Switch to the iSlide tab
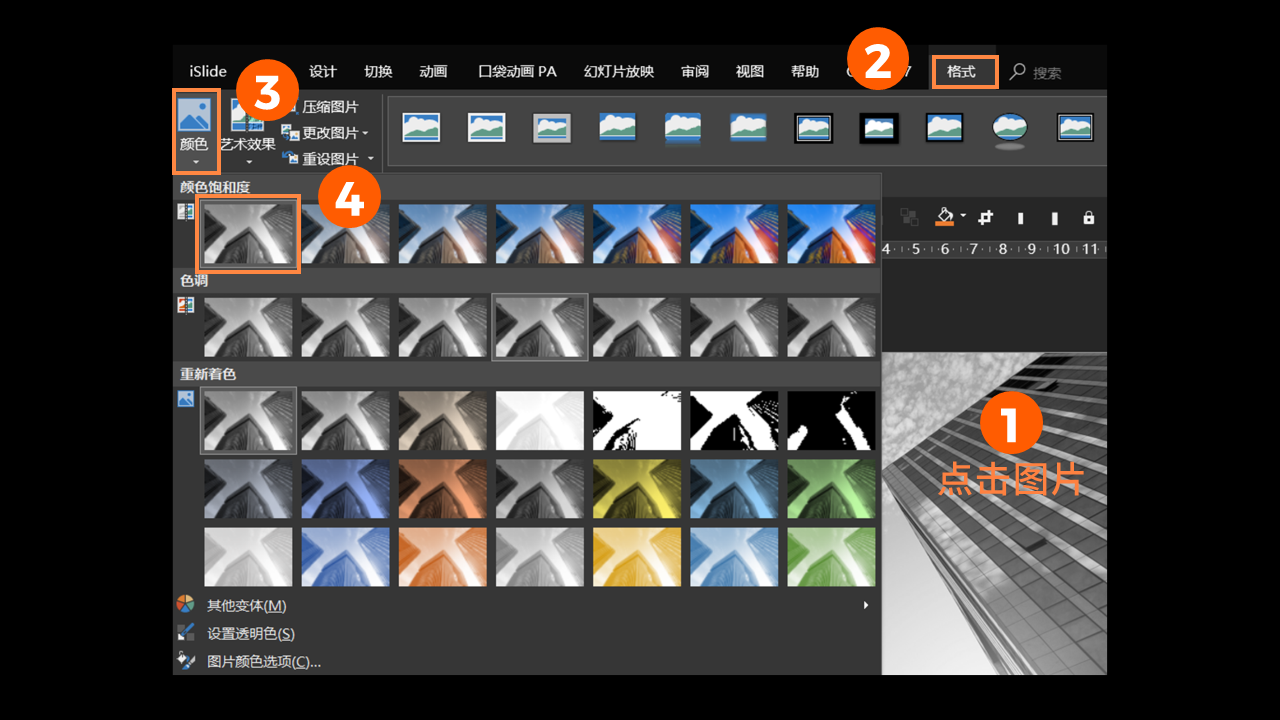Image resolution: width=1280 pixels, height=720 pixels. 208,72
